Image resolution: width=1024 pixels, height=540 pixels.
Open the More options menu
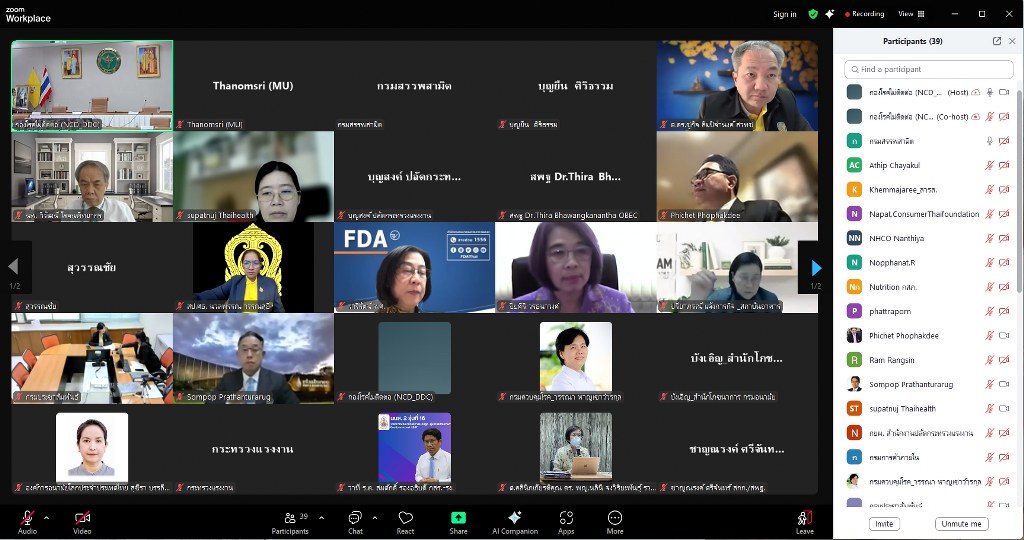click(615, 522)
